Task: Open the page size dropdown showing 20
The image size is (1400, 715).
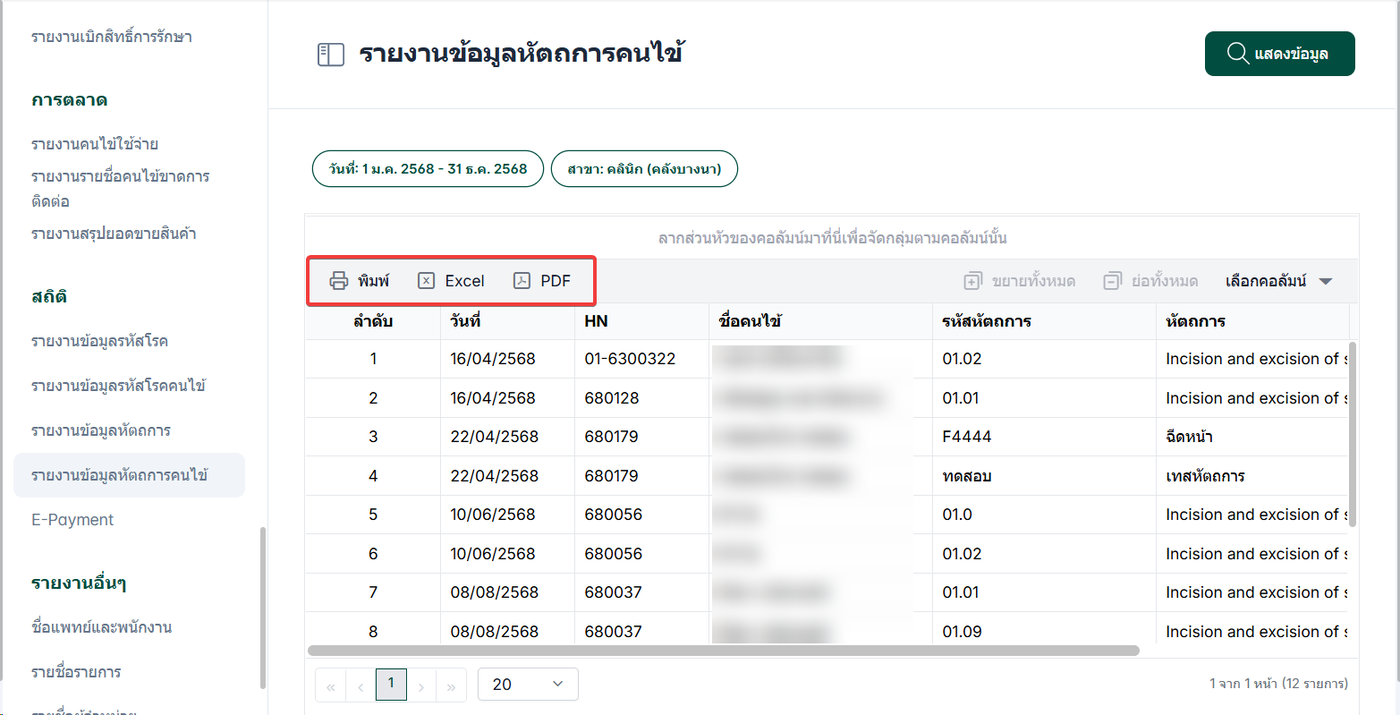Action: 528,684
